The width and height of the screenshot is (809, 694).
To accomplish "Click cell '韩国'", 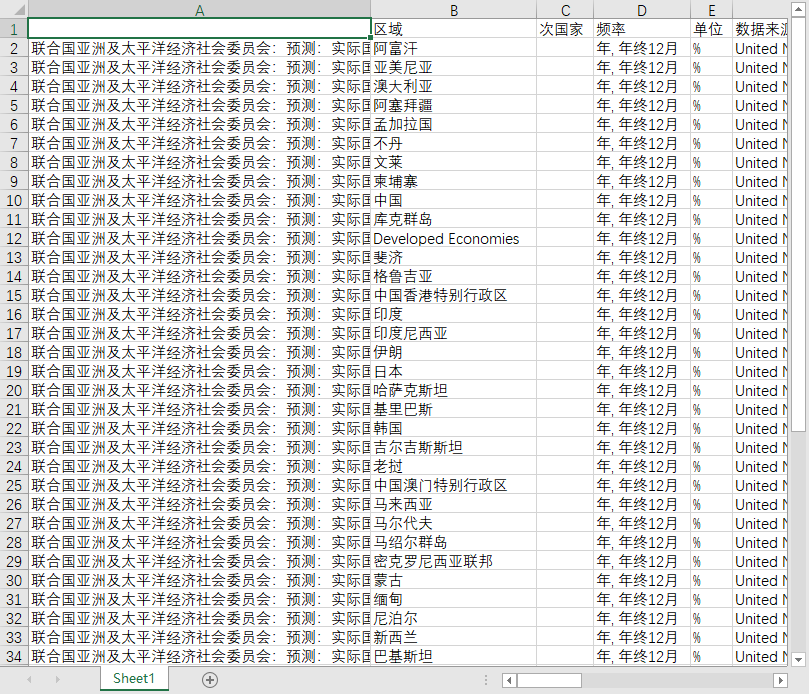I will tap(454, 428).
